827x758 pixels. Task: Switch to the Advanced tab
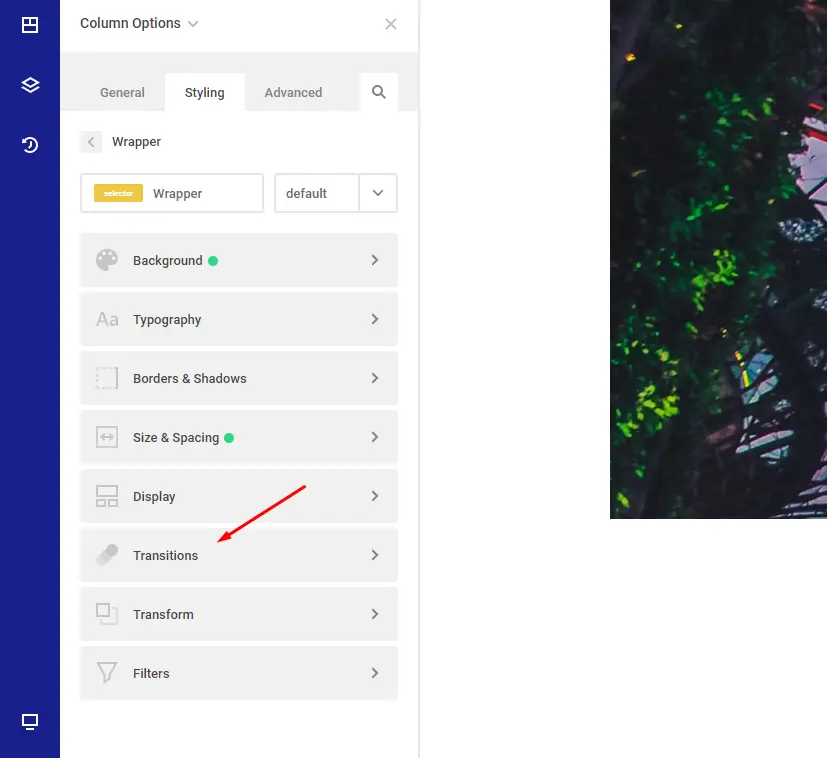point(293,92)
